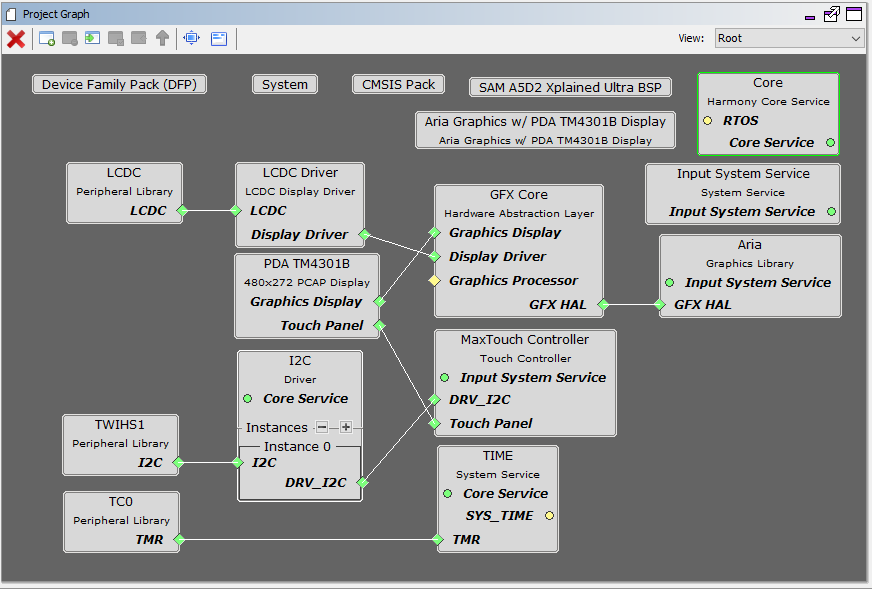
Task: Click the TMR diamond on TC0
Action: (179, 539)
